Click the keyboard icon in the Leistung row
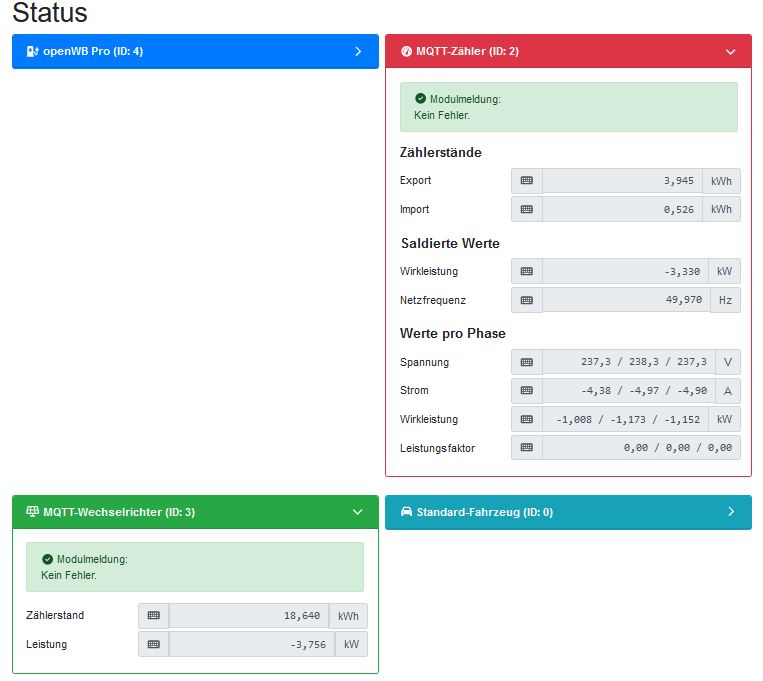Screen dimensions: 763x681 click(154, 644)
